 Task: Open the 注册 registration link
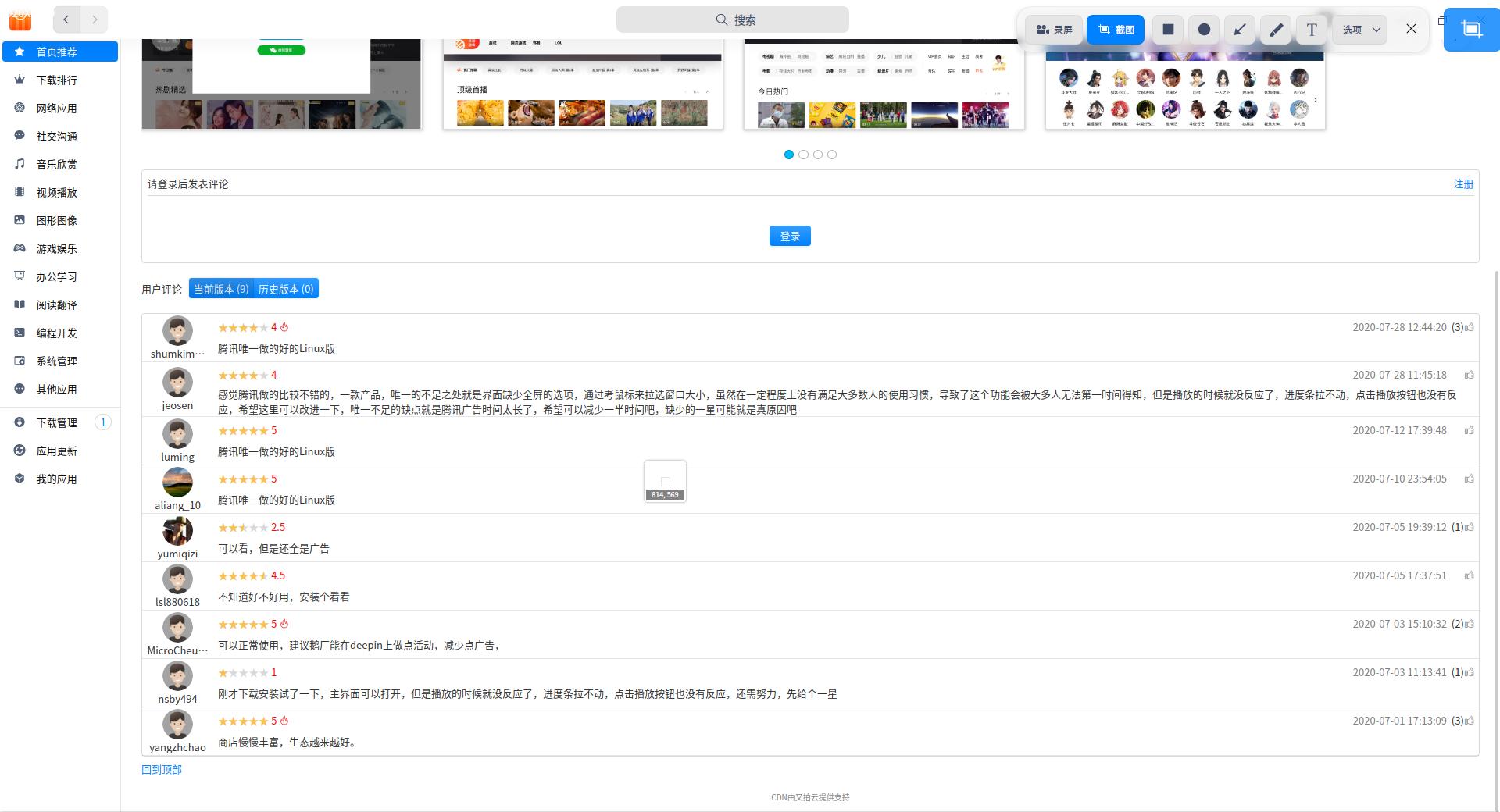[x=1462, y=184]
